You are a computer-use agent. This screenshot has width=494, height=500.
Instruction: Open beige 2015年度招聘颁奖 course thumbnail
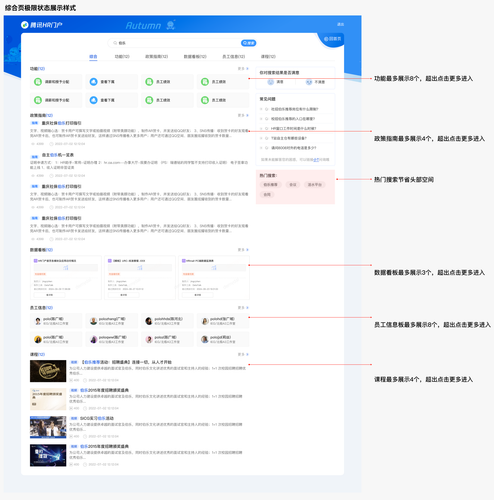coord(48,399)
